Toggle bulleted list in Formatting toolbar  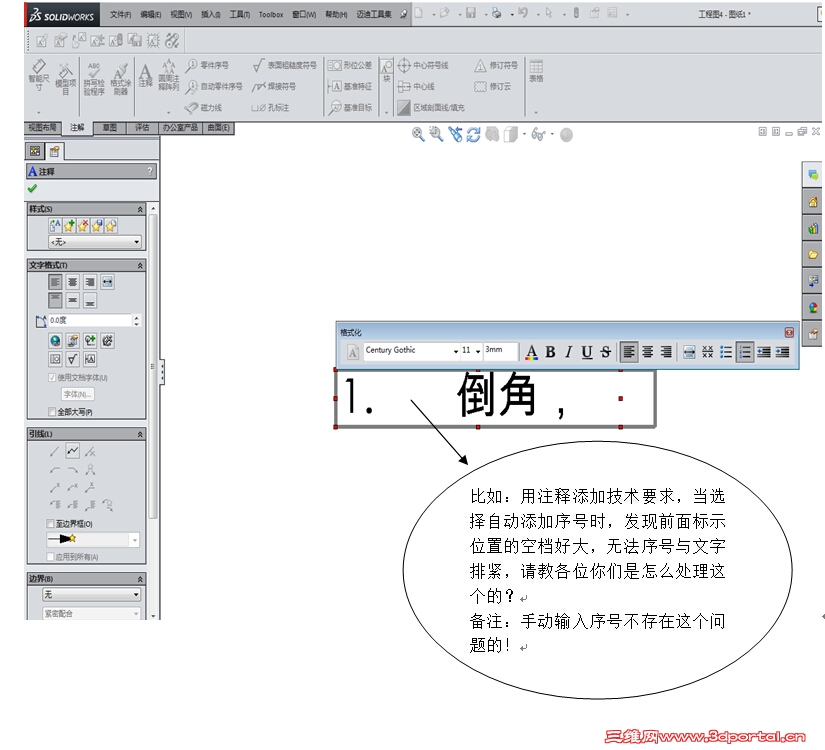coord(726,352)
